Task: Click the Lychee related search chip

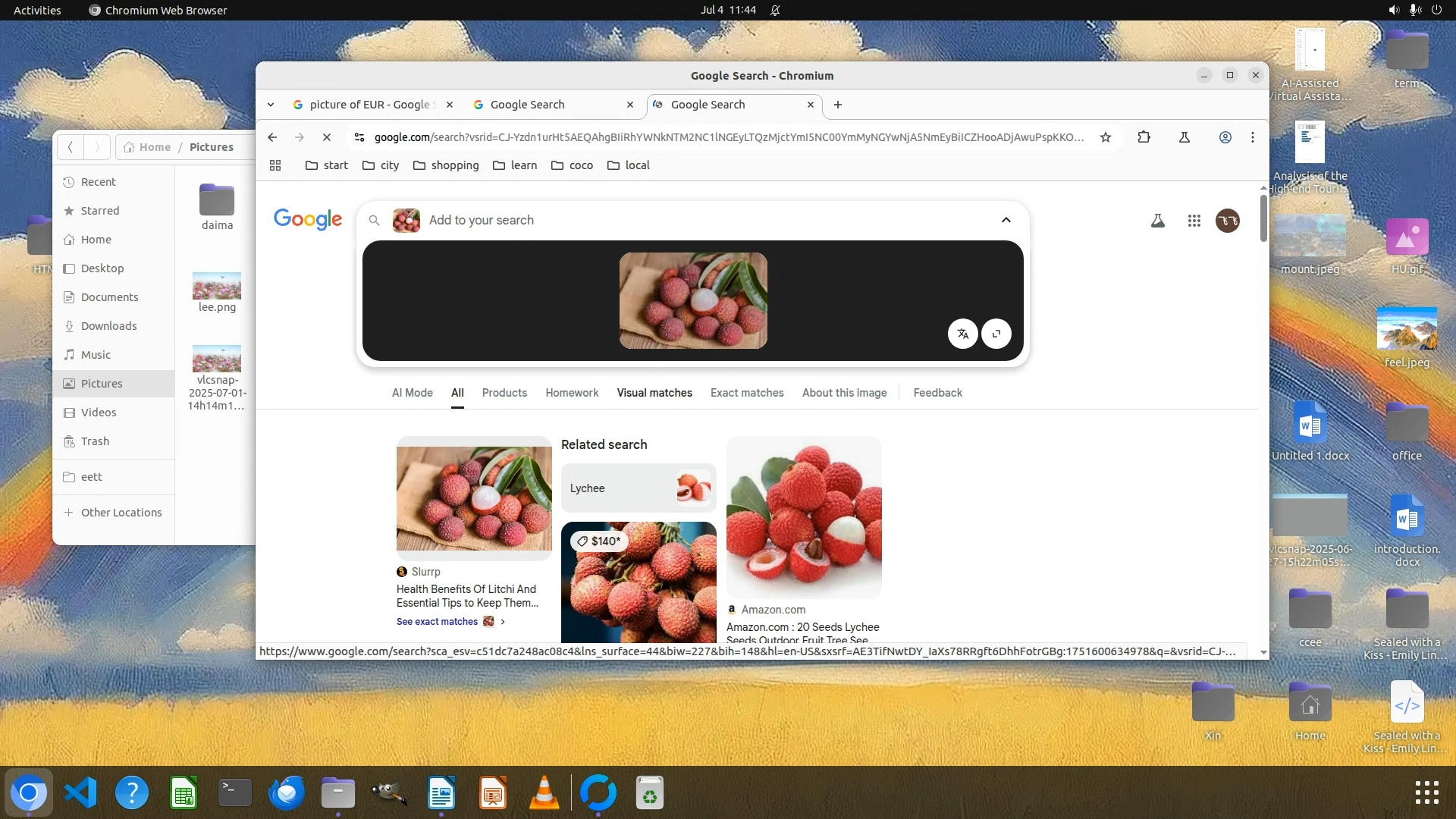Action: click(x=639, y=488)
